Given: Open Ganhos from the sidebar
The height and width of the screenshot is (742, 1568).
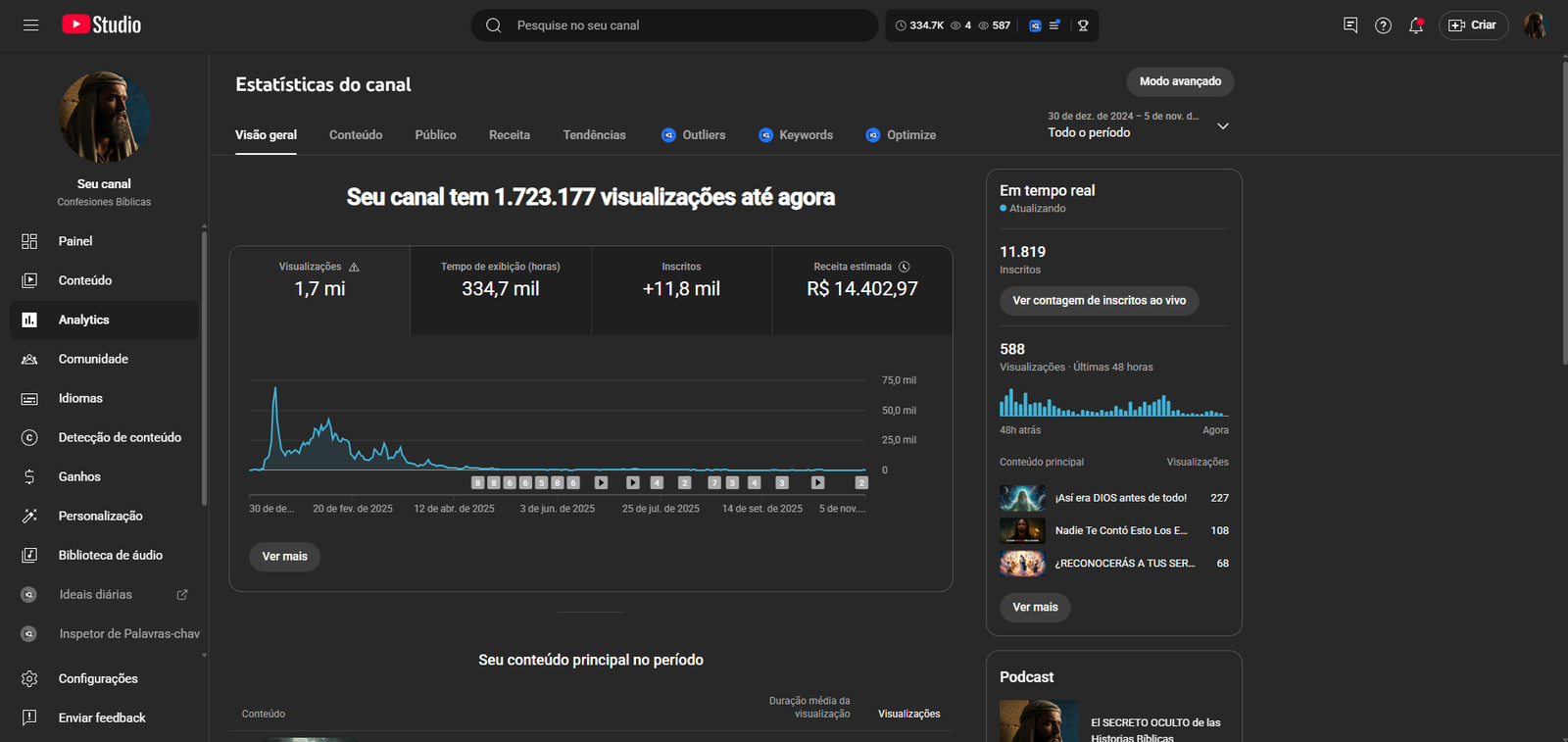Looking at the screenshot, I should [x=79, y=476].
